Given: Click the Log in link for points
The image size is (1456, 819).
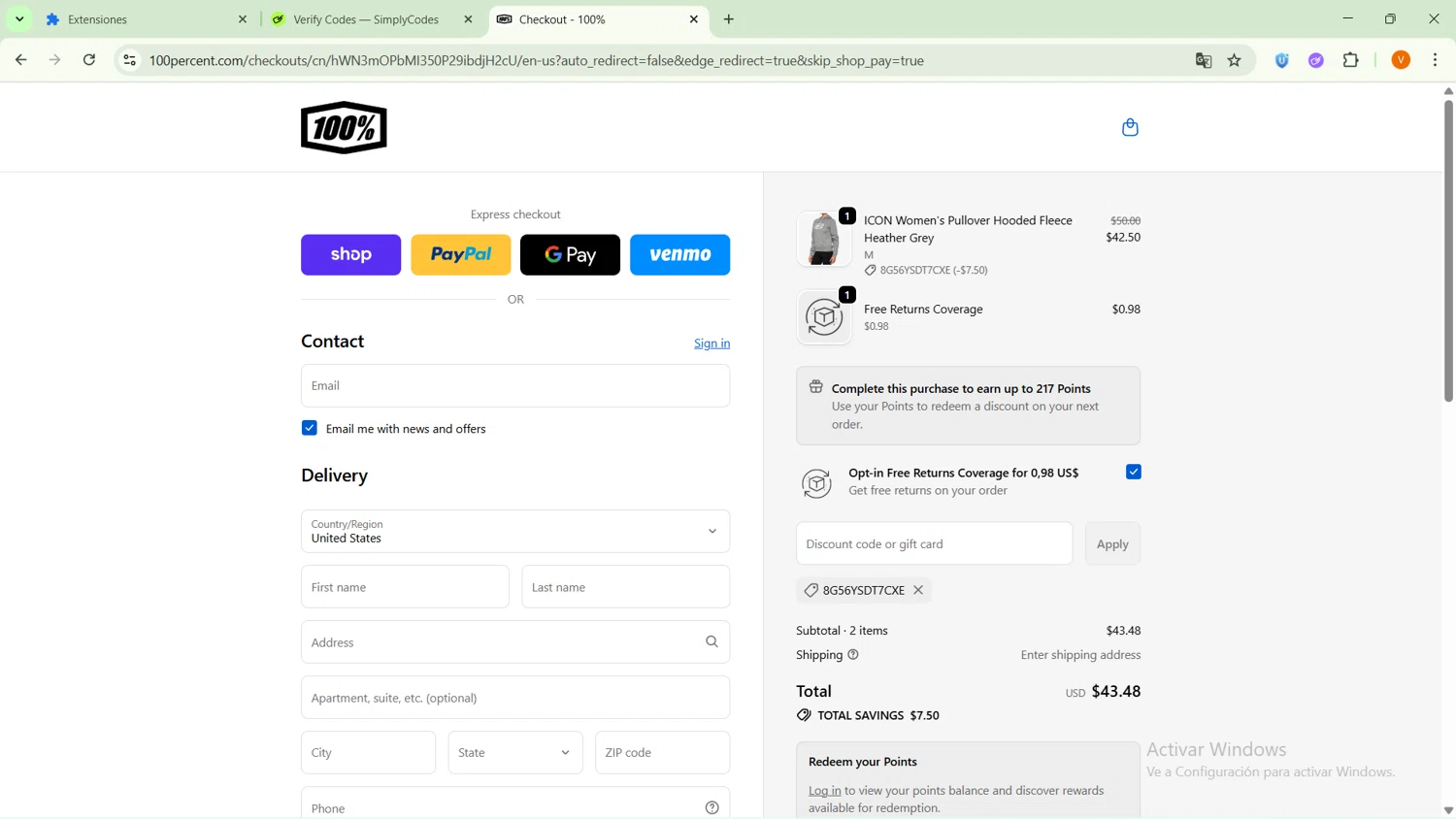Looking at the screenshot, I should pos(824,791).
